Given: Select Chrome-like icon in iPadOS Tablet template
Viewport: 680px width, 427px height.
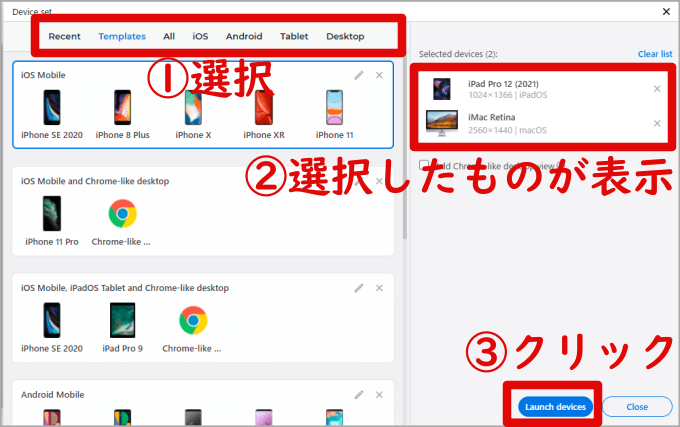Looking at the screenshot, I should [x=193, y=320].
